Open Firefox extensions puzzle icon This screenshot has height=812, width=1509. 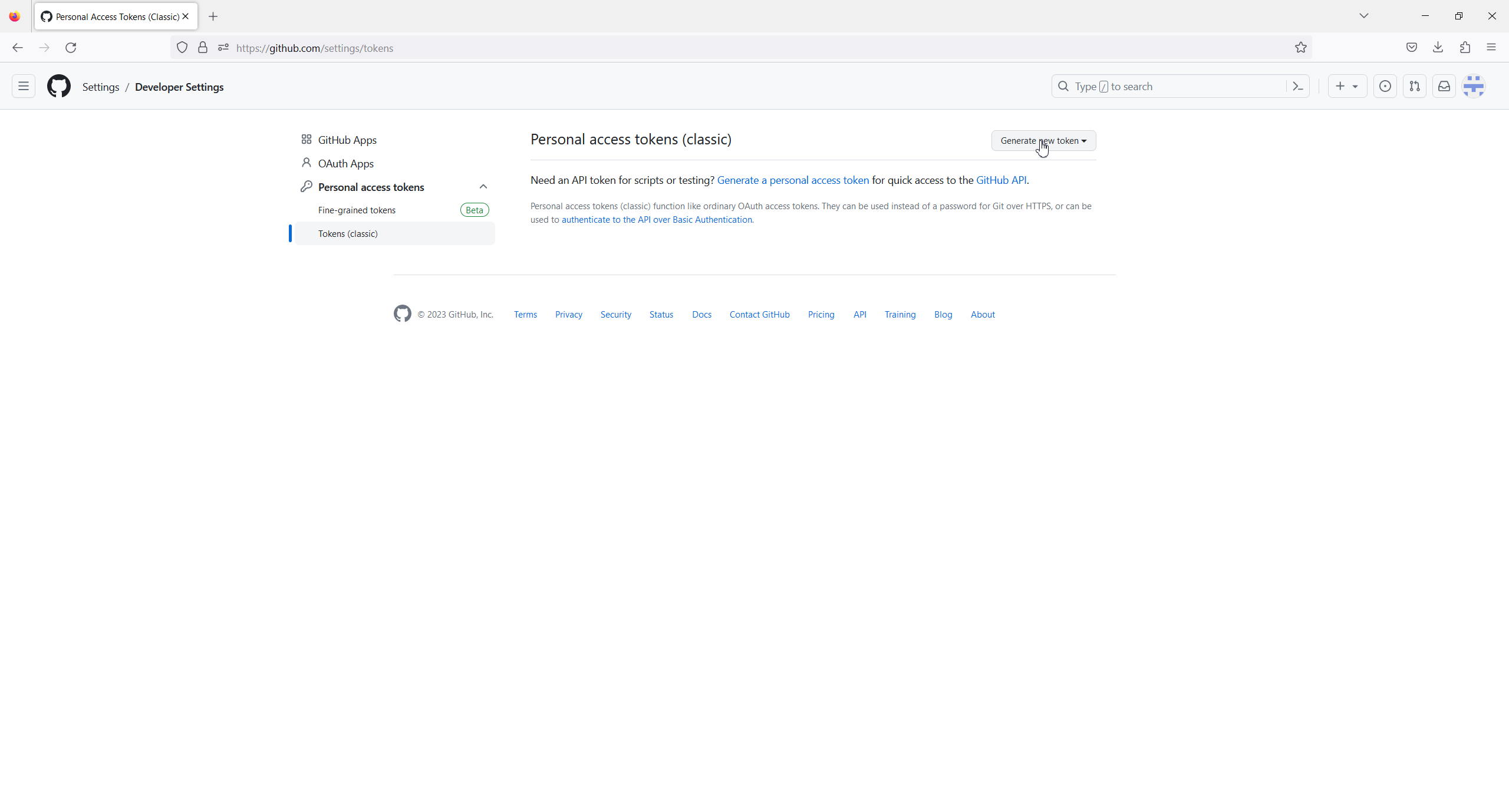click(1465, 48)
